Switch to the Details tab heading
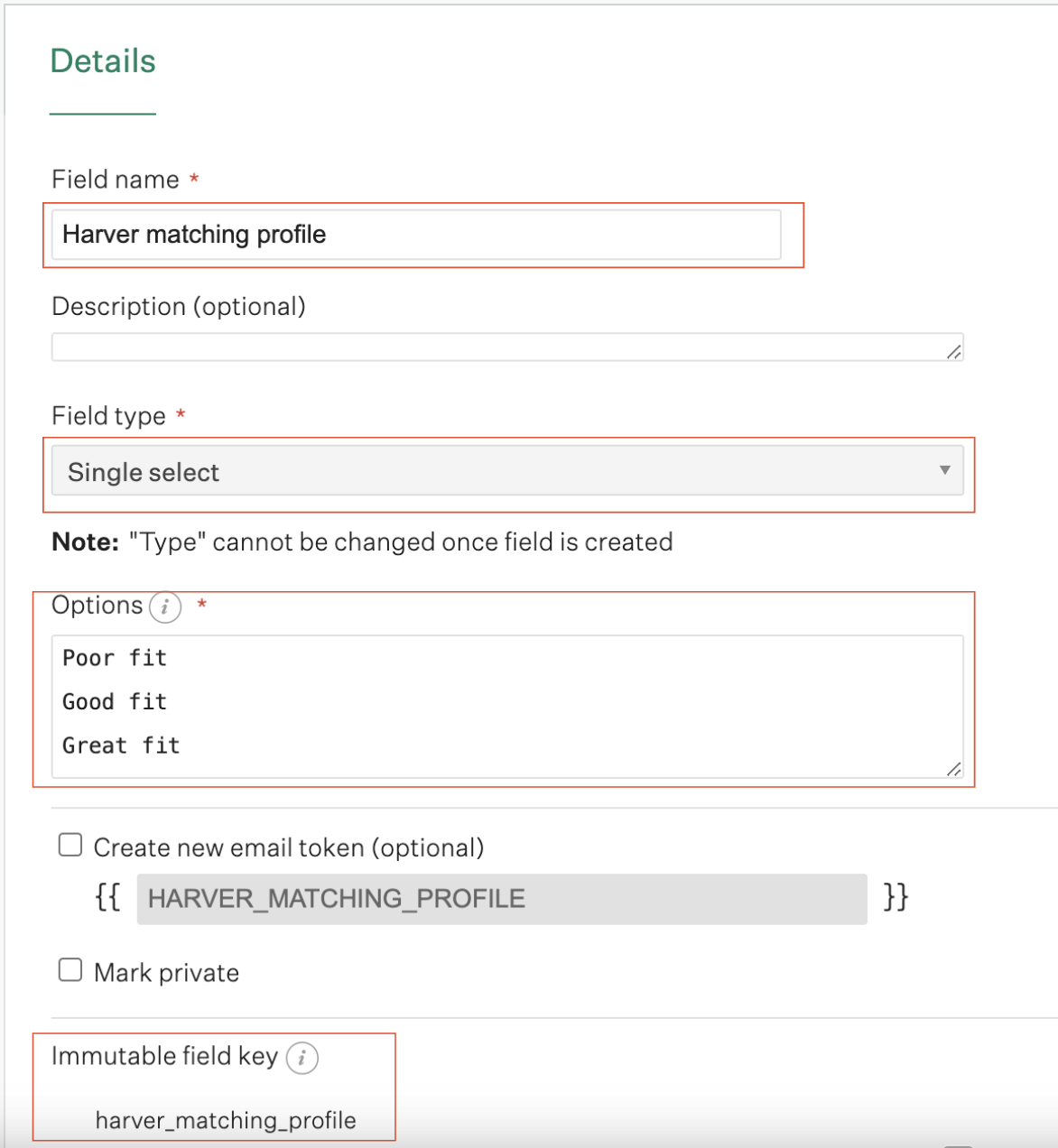This screenshot has width=1058, height=1148. pyautogui.click(x=103, y=61)
